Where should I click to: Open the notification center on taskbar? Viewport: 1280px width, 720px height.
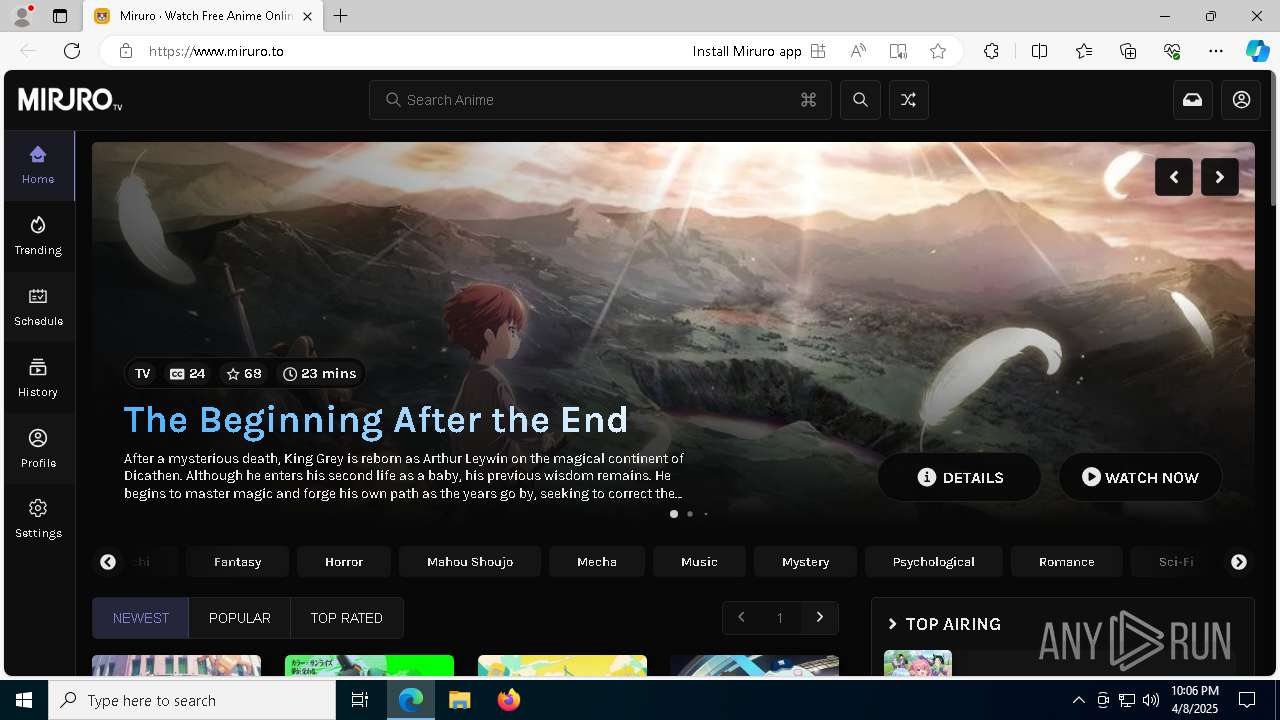tap(1247, 700)
